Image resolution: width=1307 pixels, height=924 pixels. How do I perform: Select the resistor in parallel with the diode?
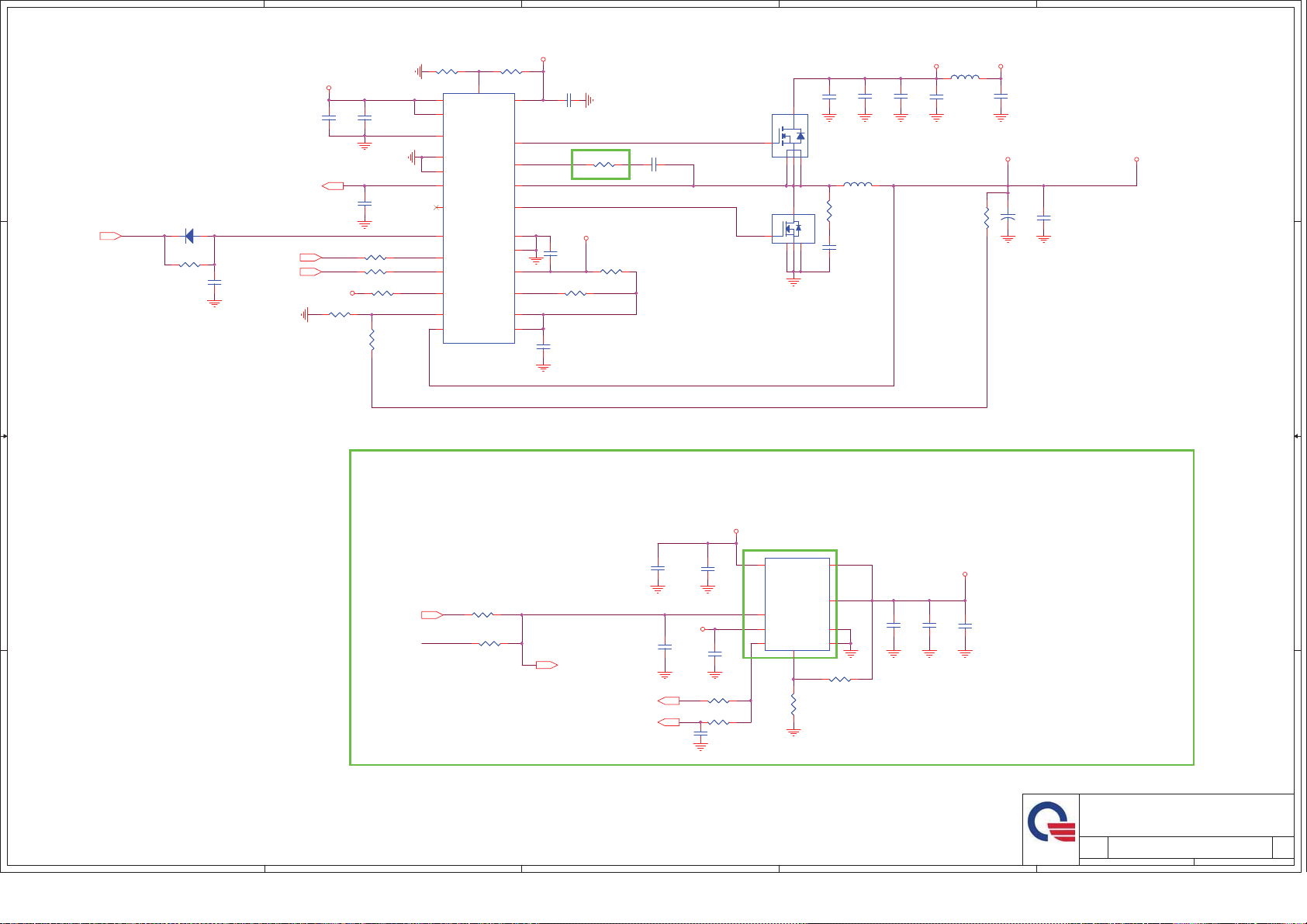189,265
